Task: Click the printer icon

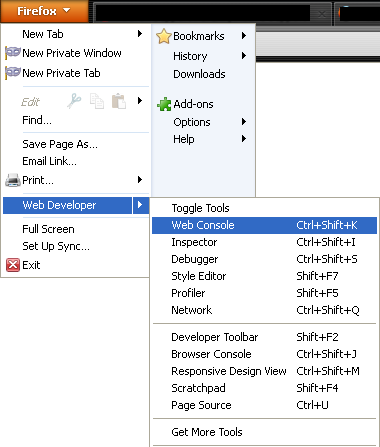Action: pyautogui.click(x=13, y=180)
